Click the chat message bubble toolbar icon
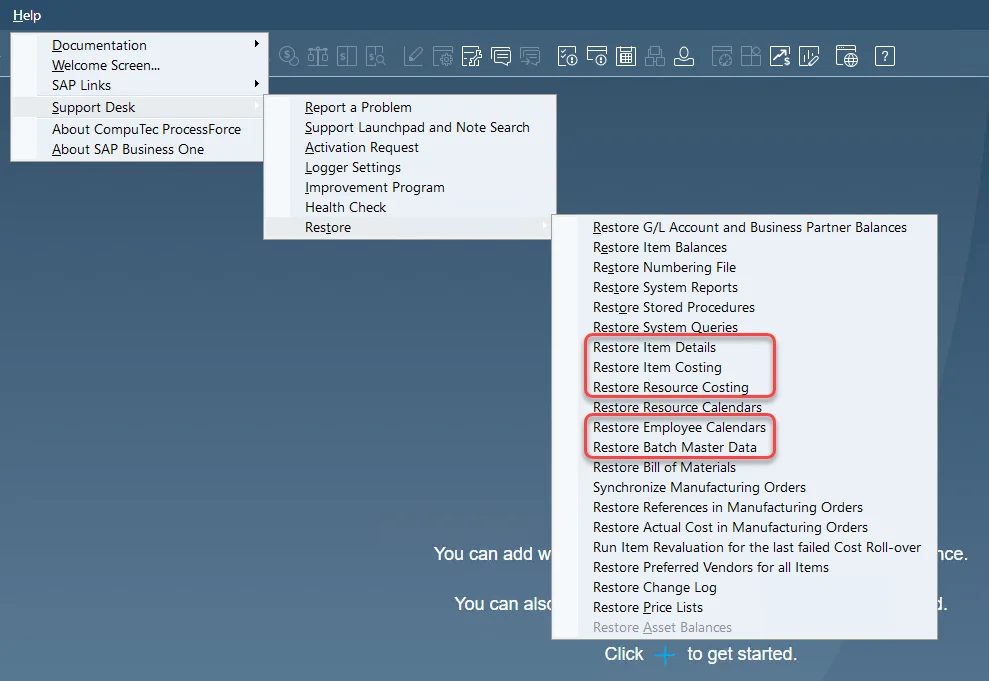The image size is (989, 681). click(501, 56)
